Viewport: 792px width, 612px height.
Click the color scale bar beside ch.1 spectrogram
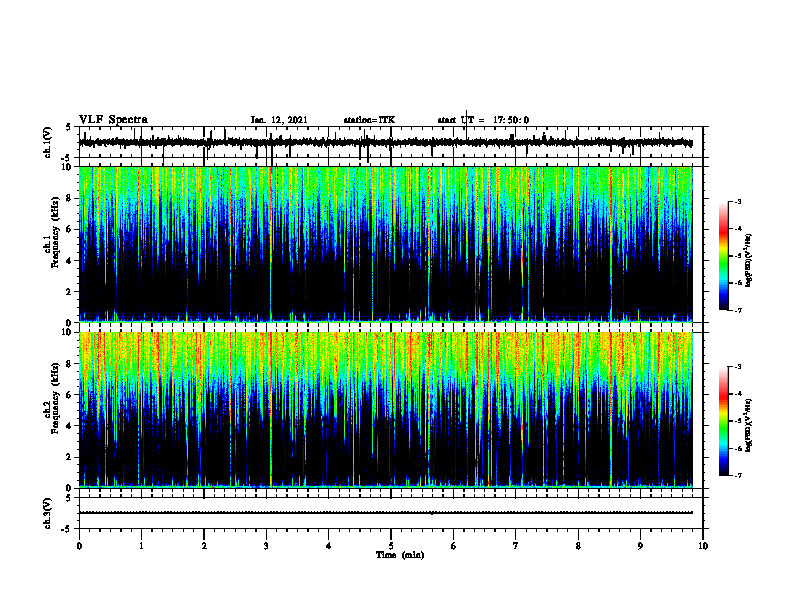click(x=723, y=256)
